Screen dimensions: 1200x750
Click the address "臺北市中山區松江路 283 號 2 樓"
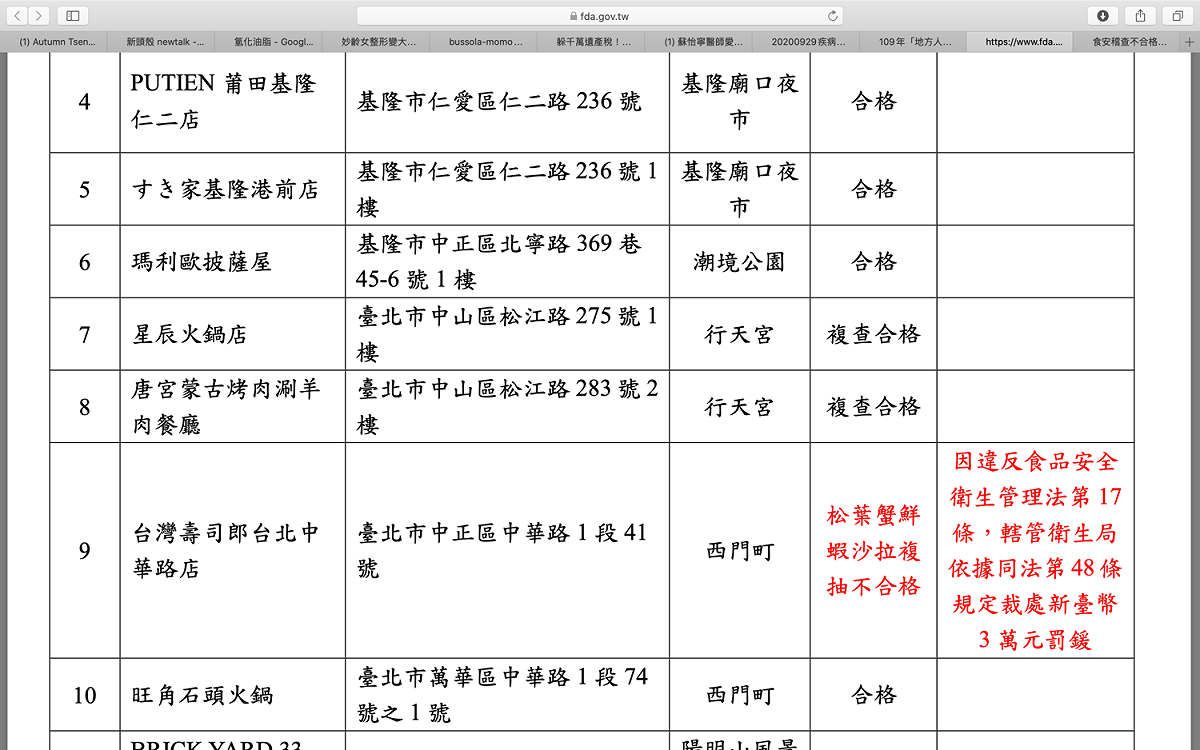[x=508, y=406]
